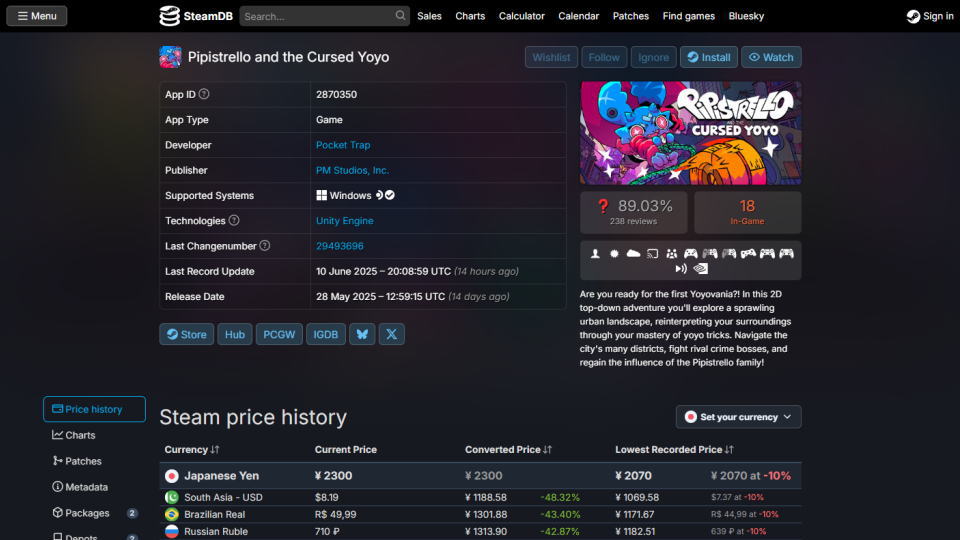The image size is (960, 540).
Task: Toggle Follow for this game
Action: coord(604,57)
